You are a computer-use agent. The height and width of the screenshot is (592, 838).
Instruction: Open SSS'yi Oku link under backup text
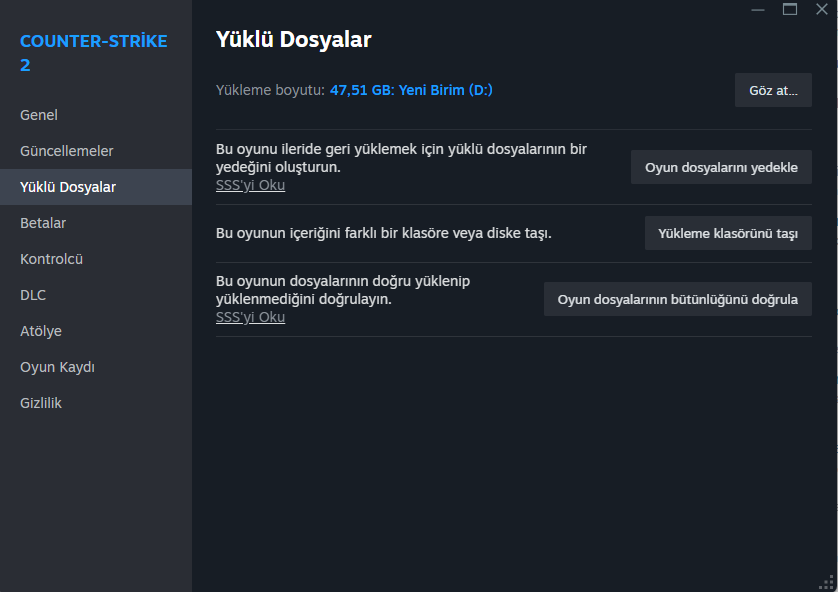[250, 185]
